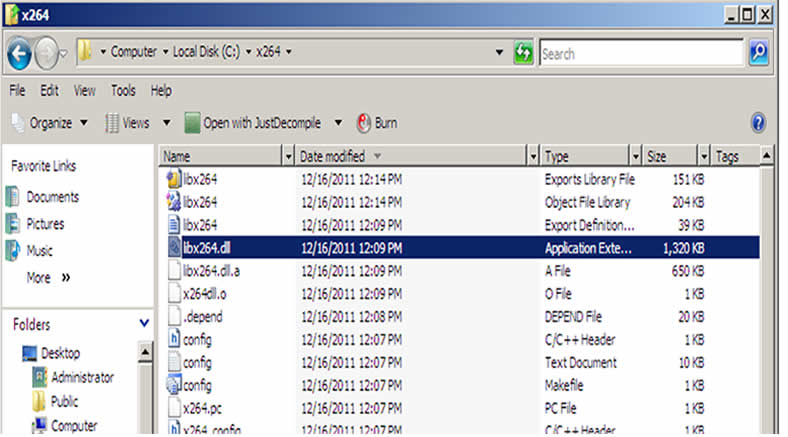Click inside the Search box
Image resolution: width=788 pixels, height=437 pixels.
(642, 53)
